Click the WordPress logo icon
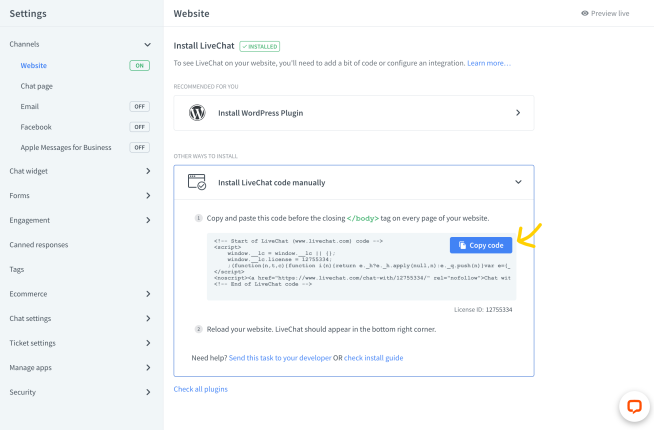654x430 pixels. coord(197,113)
